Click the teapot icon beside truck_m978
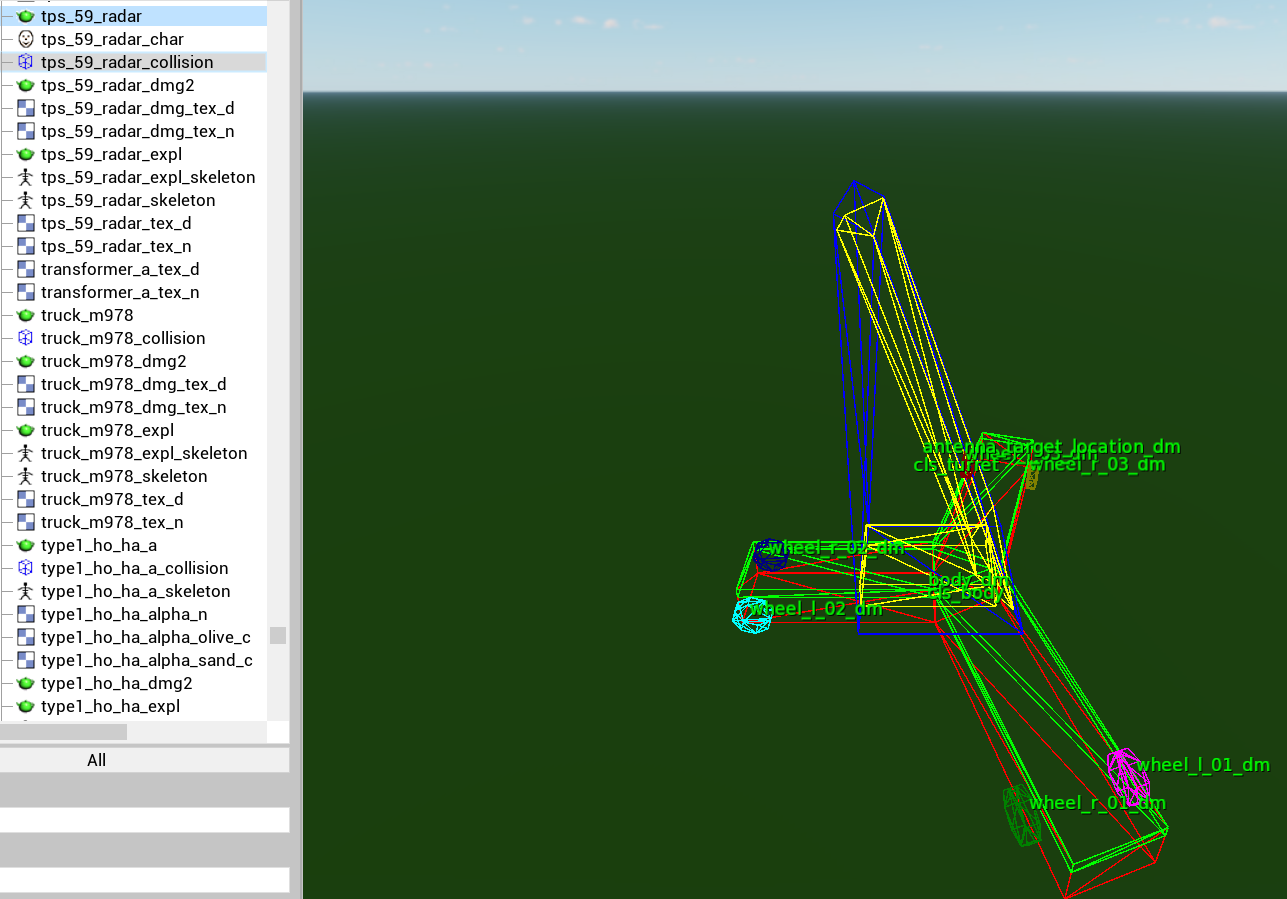 pos(26,315)
